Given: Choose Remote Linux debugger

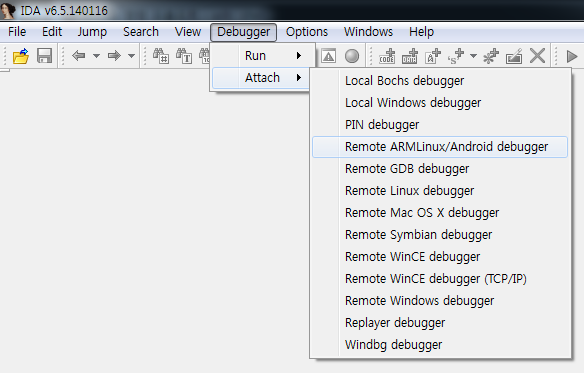Looking at the screenshot, I should click(x=440, y=190).
